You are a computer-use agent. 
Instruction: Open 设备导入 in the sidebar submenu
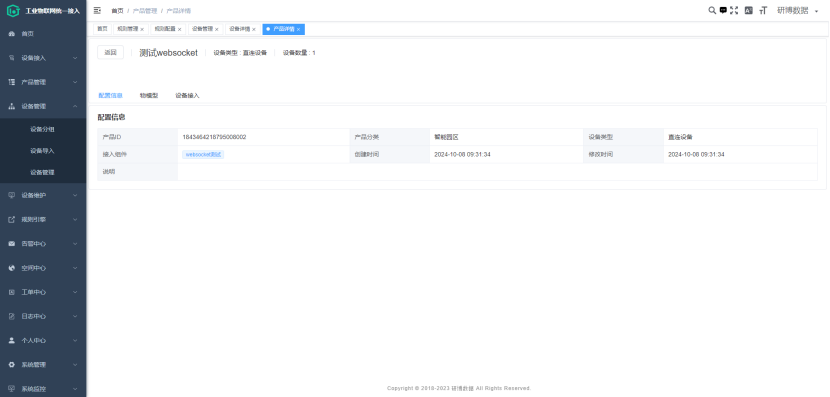pos(43,151)
